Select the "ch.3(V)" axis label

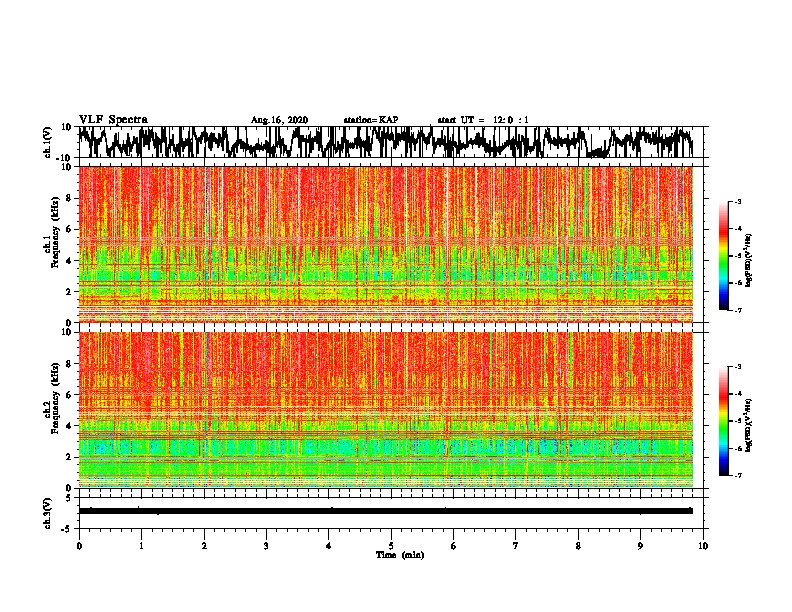(x=48, y=513)
